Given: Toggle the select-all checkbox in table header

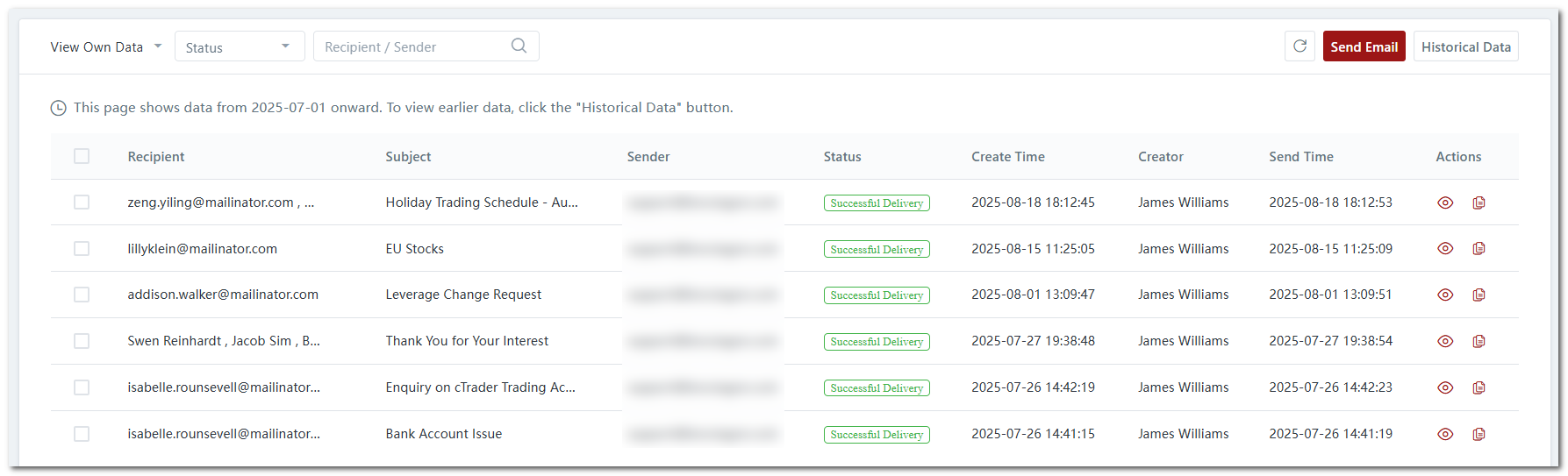Looking at the screenshot, I should click(82, 156).
